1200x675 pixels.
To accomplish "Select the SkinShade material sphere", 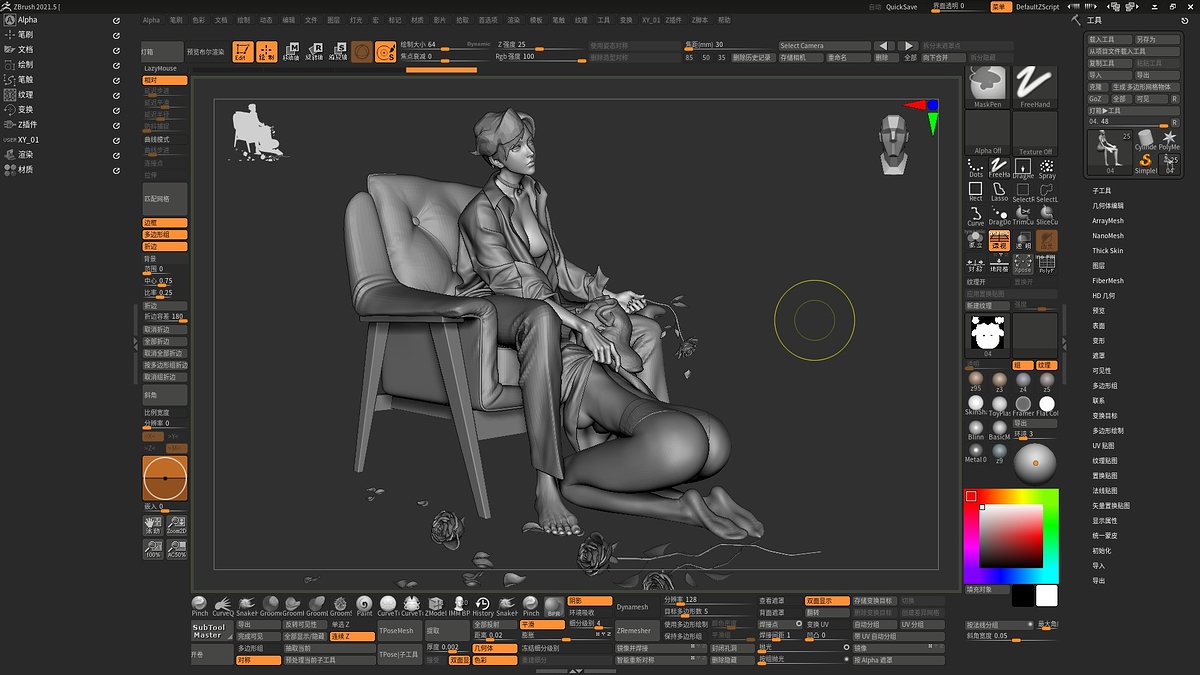I will coord(976,405).
